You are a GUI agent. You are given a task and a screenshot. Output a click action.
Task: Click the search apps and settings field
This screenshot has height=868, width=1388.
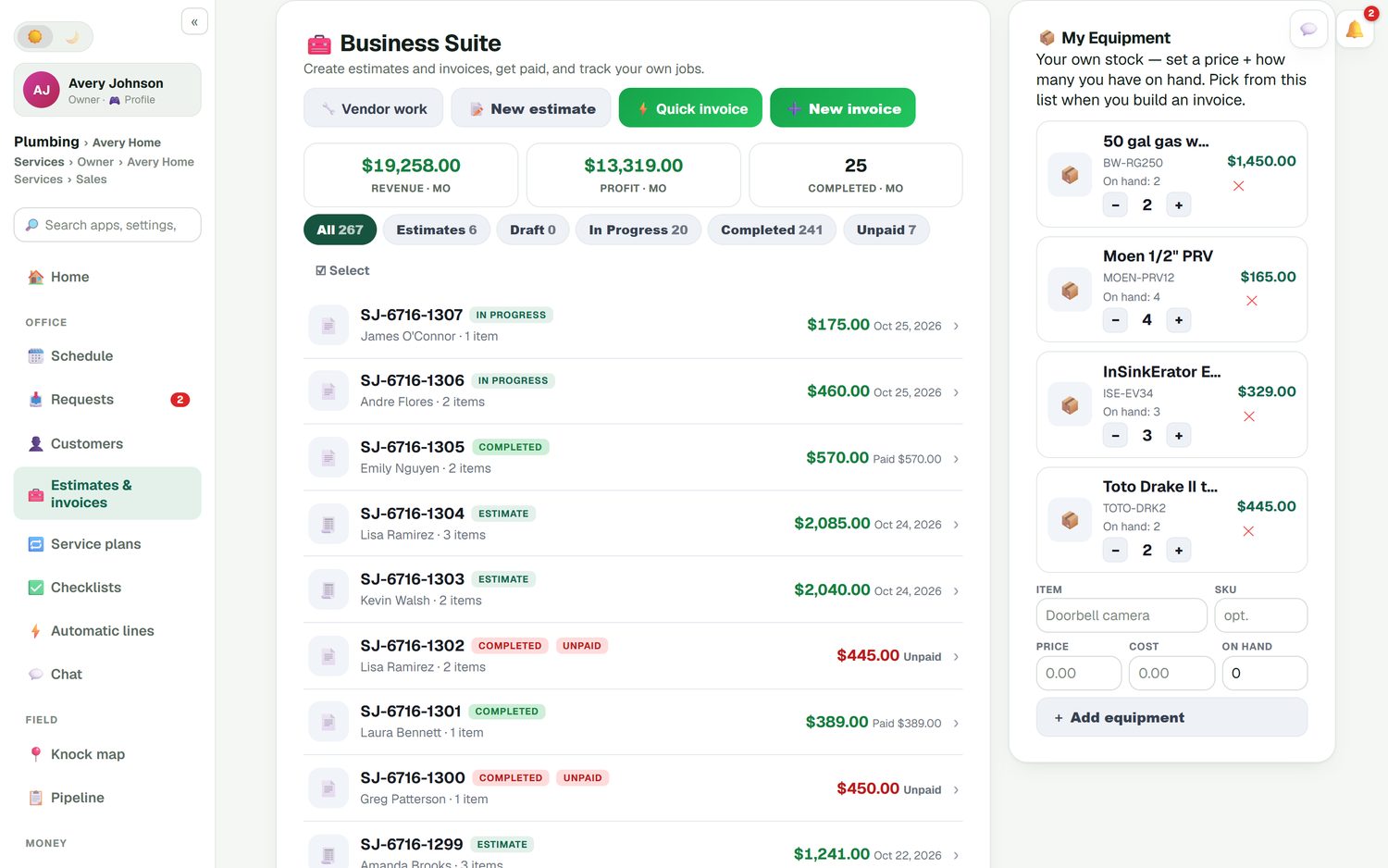coord(107,225)
